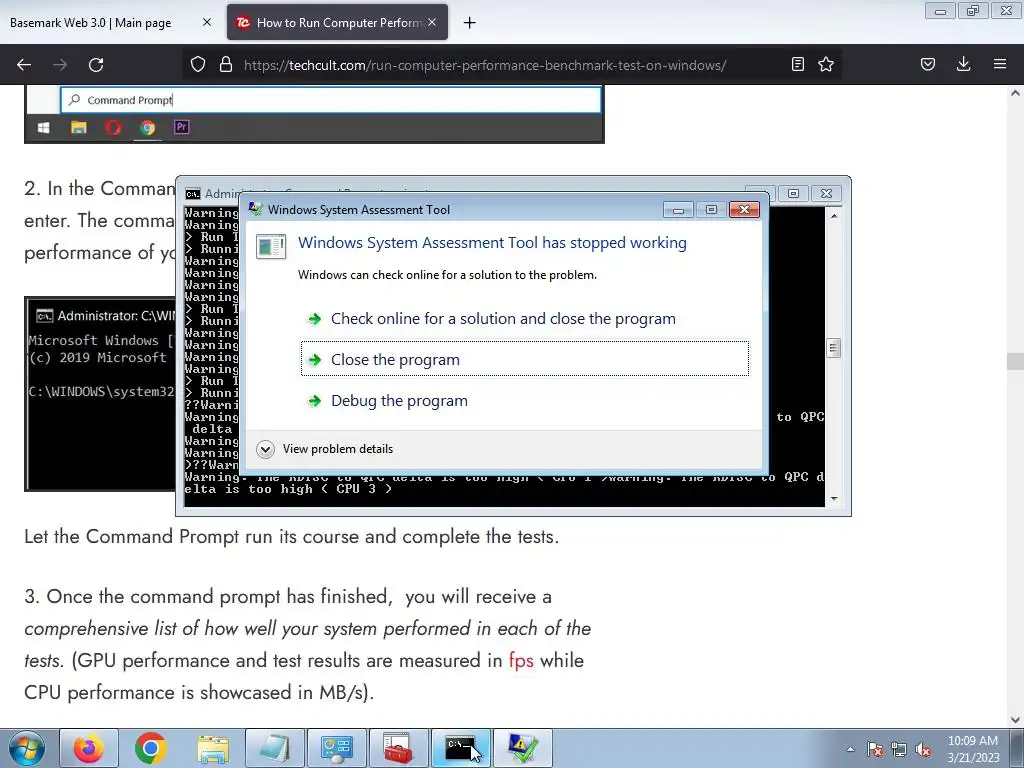
Task: Close the Windows System Assessment Tool dialog
Action: (744, 210)
